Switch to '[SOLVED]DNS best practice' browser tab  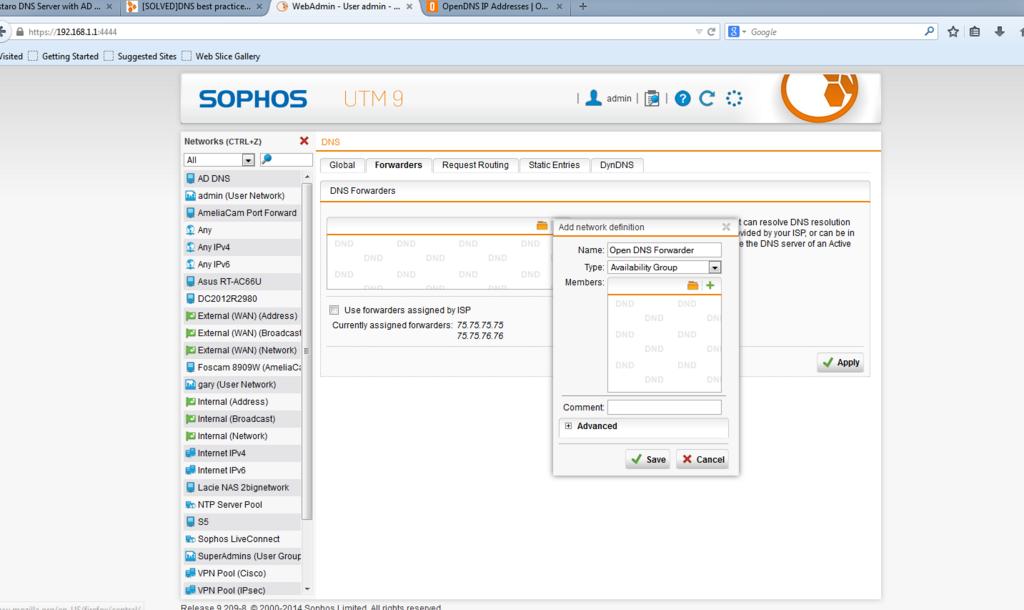(195, 7)
